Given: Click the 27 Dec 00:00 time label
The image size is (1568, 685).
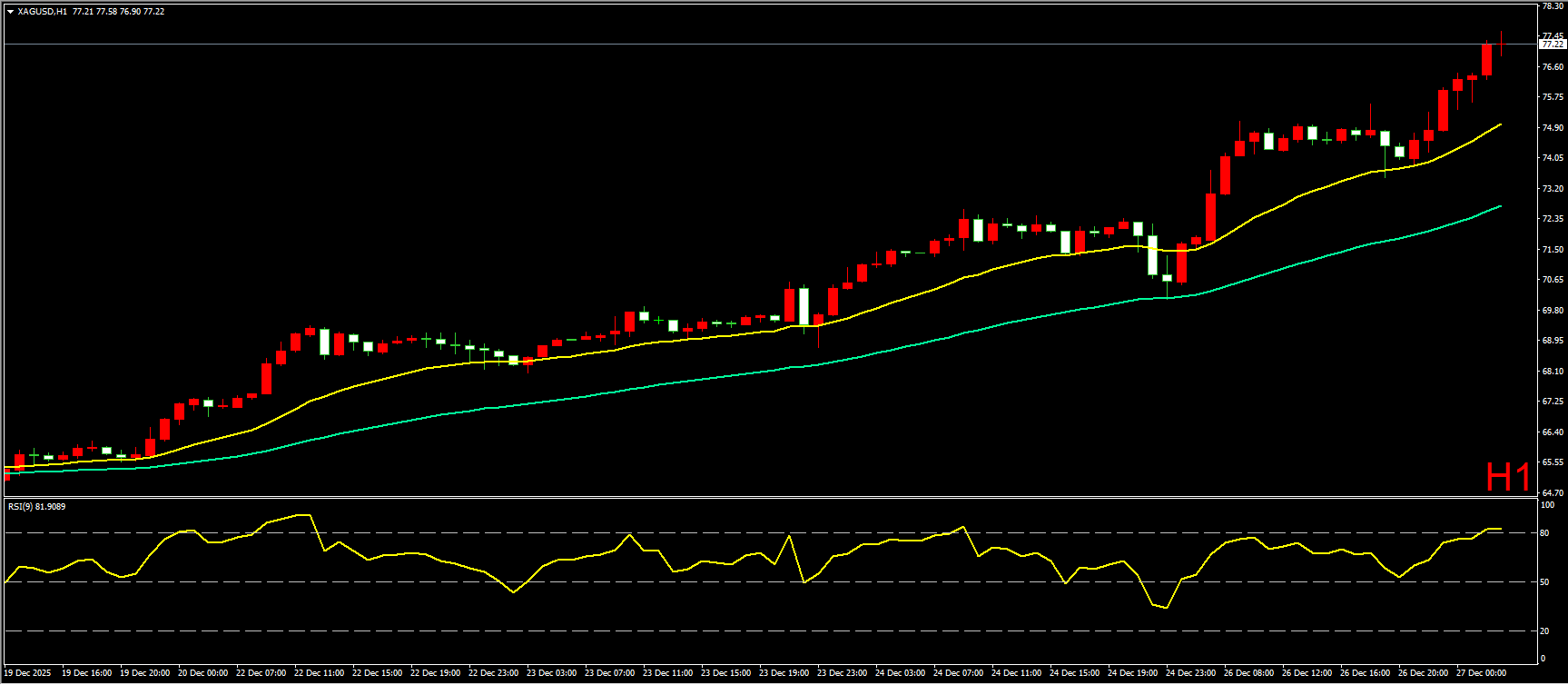Looking at the screenshot, I should click(1482, 673).
